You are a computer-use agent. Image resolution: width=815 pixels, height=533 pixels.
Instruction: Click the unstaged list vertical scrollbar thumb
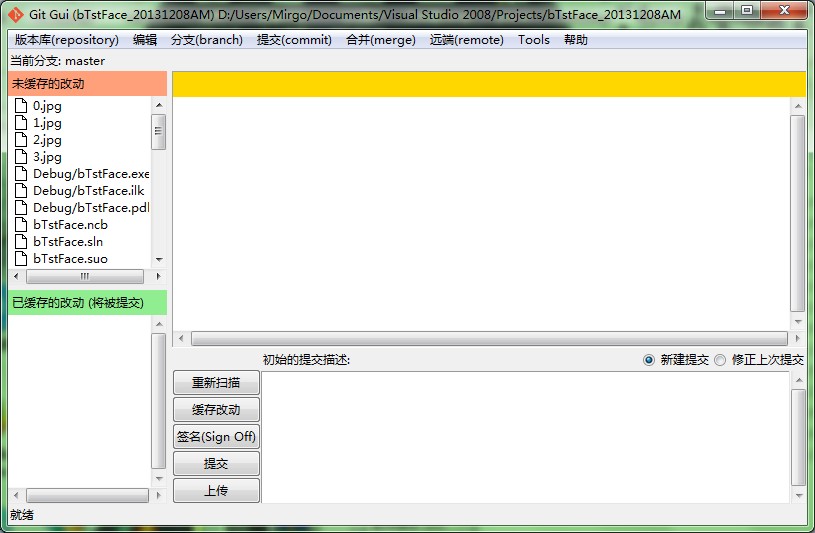[159, 132]
